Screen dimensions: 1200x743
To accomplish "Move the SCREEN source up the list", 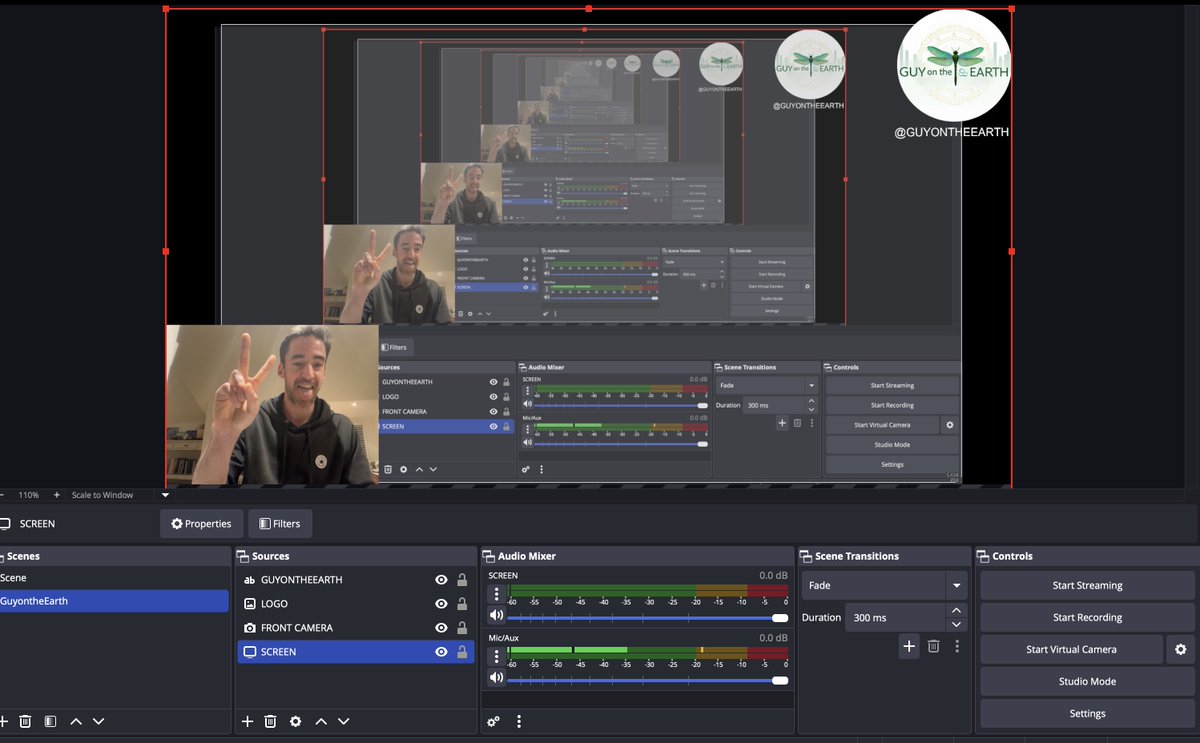I will click(320, 721).
